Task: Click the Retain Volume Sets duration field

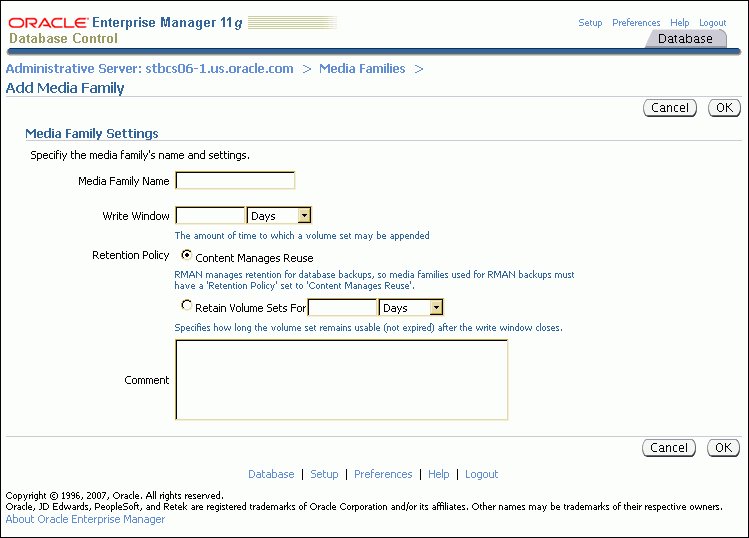Action: pyautogui.click(x=342, y=308)
